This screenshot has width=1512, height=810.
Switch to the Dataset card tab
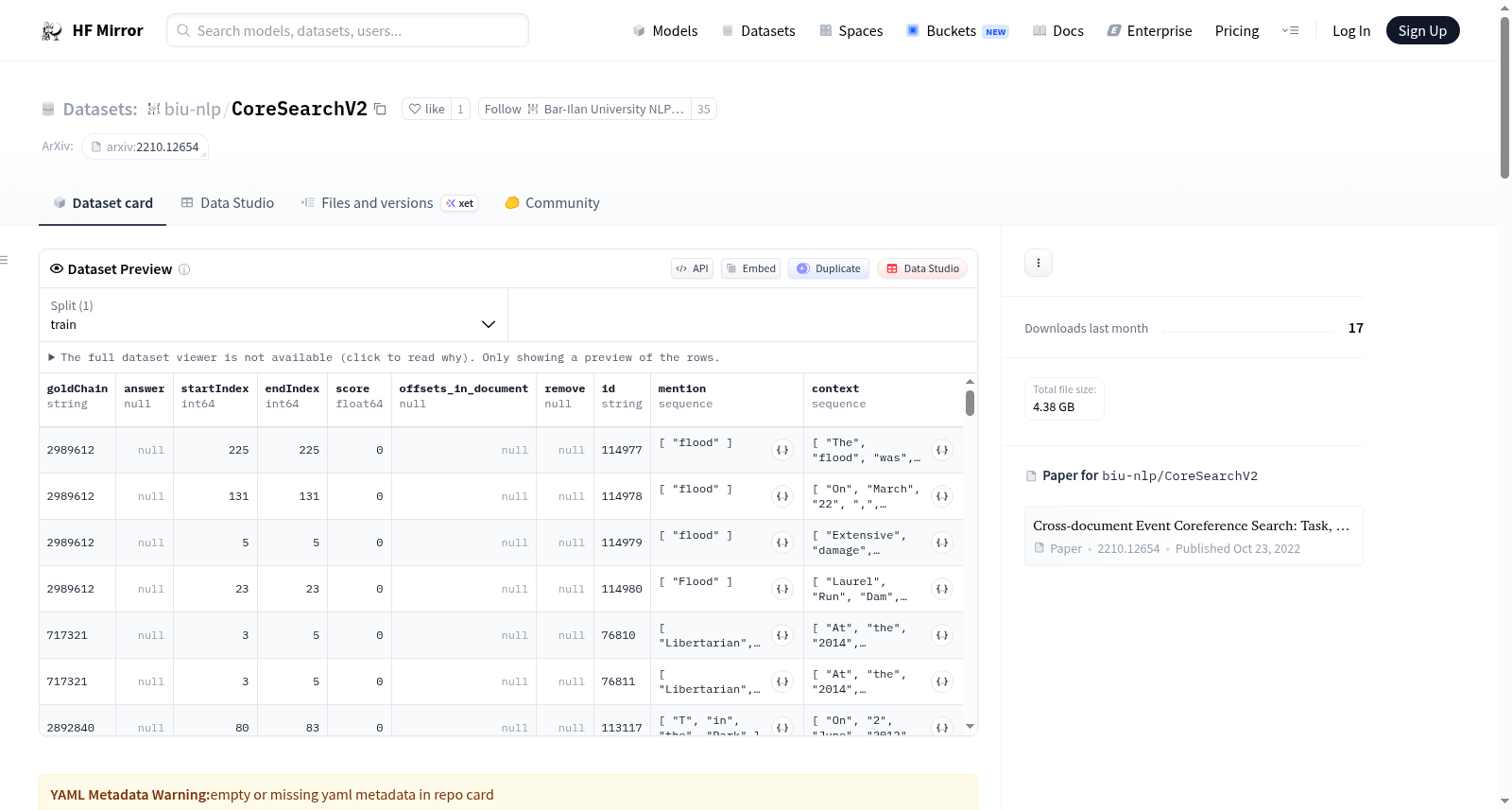pos(102,203)
